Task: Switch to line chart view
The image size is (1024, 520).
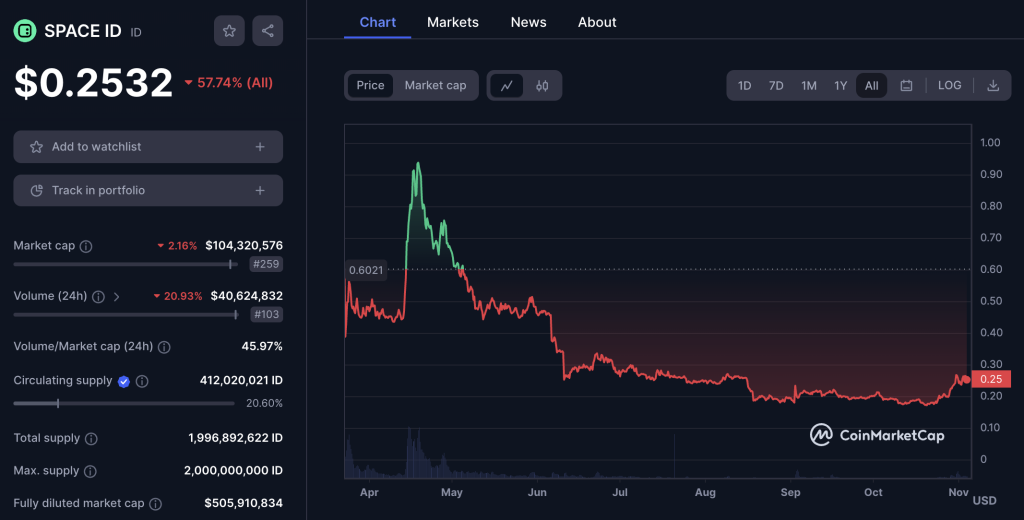Action: tap(507, 86)
